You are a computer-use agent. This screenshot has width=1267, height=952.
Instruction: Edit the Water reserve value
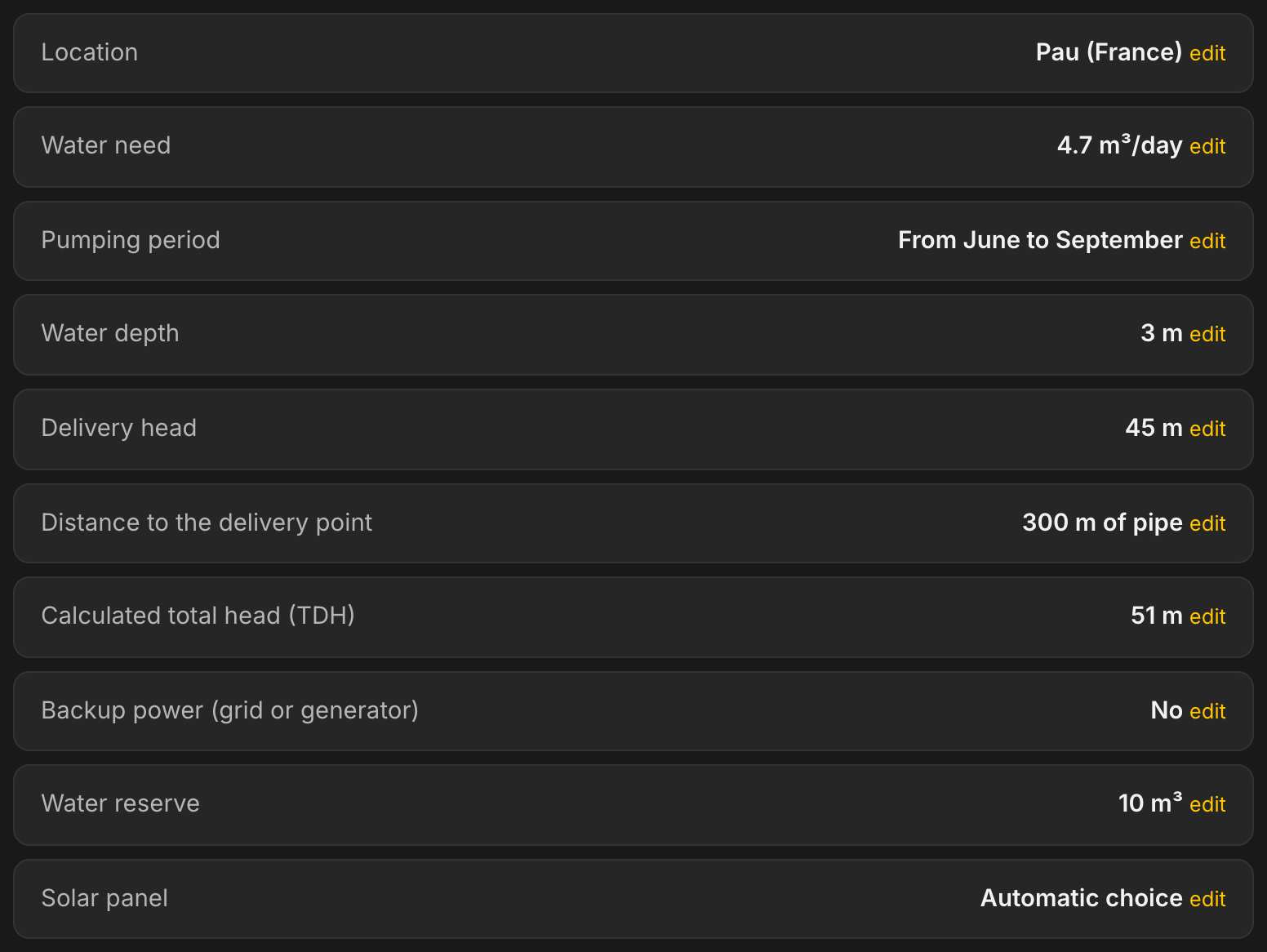click(1207, 804)
